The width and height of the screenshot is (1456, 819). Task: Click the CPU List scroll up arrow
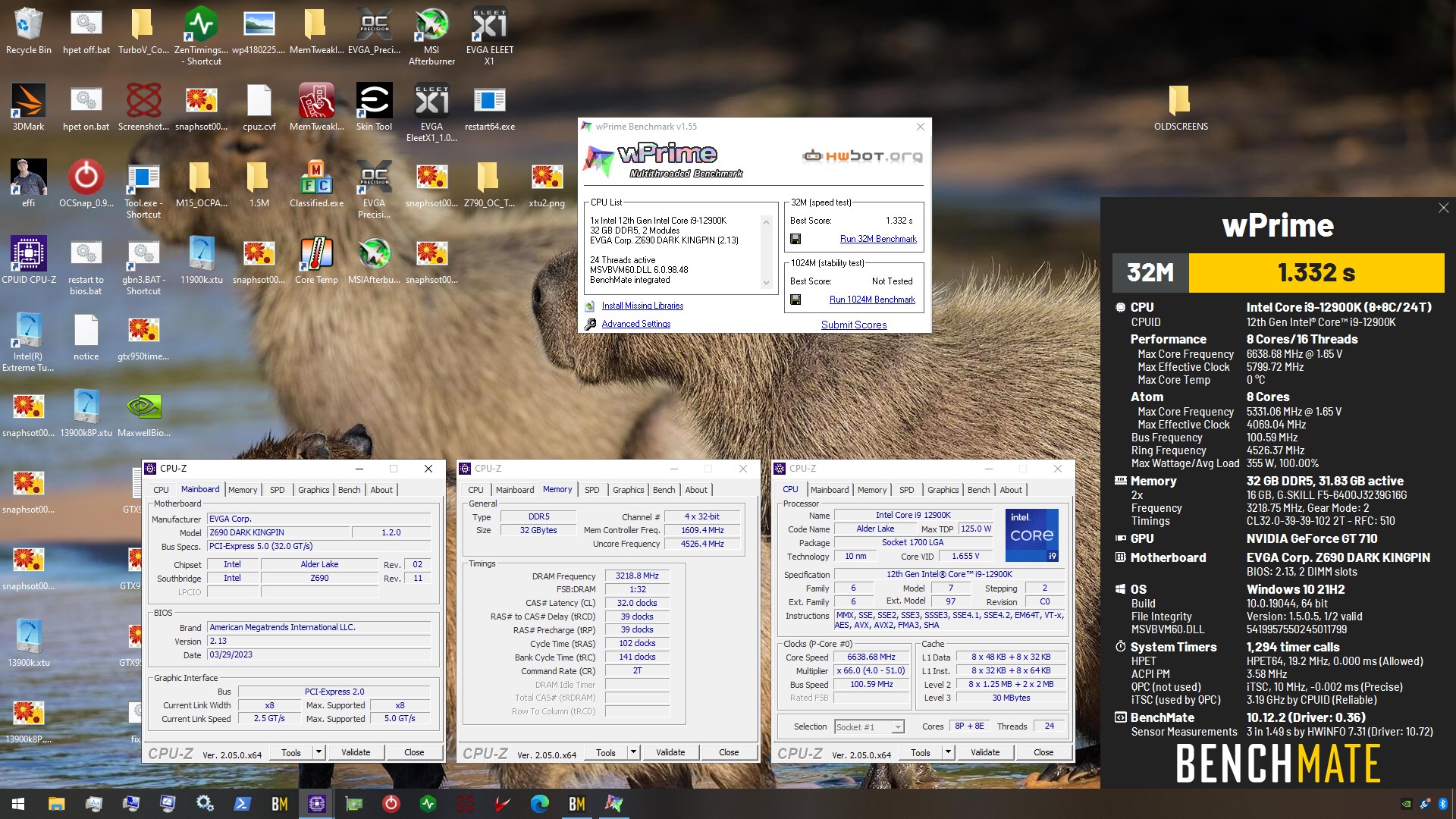tap(766, 221)
